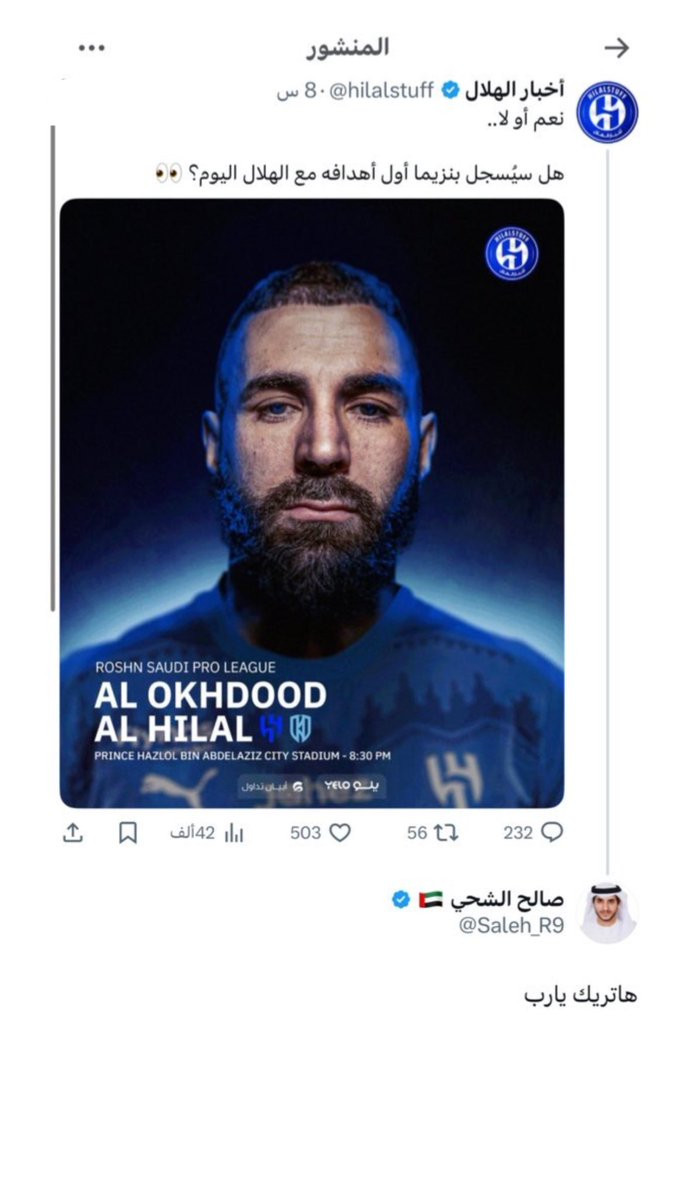Viewport: 697px width, 1200px height.
Task: Click the 232 replies count
Action: (x=517, y=833)
